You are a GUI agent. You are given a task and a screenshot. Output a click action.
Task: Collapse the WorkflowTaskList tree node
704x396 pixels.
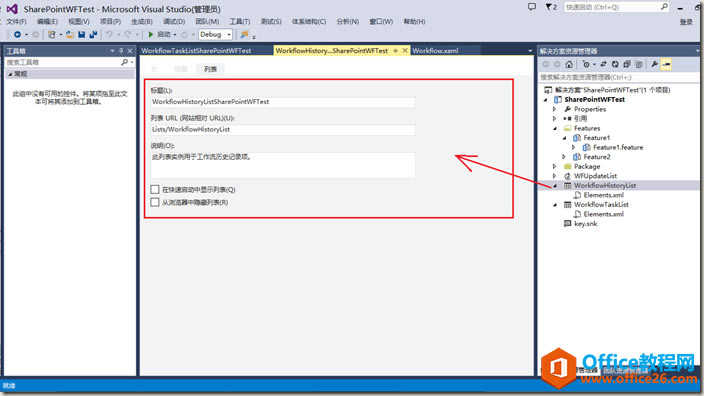coord(555,205)
